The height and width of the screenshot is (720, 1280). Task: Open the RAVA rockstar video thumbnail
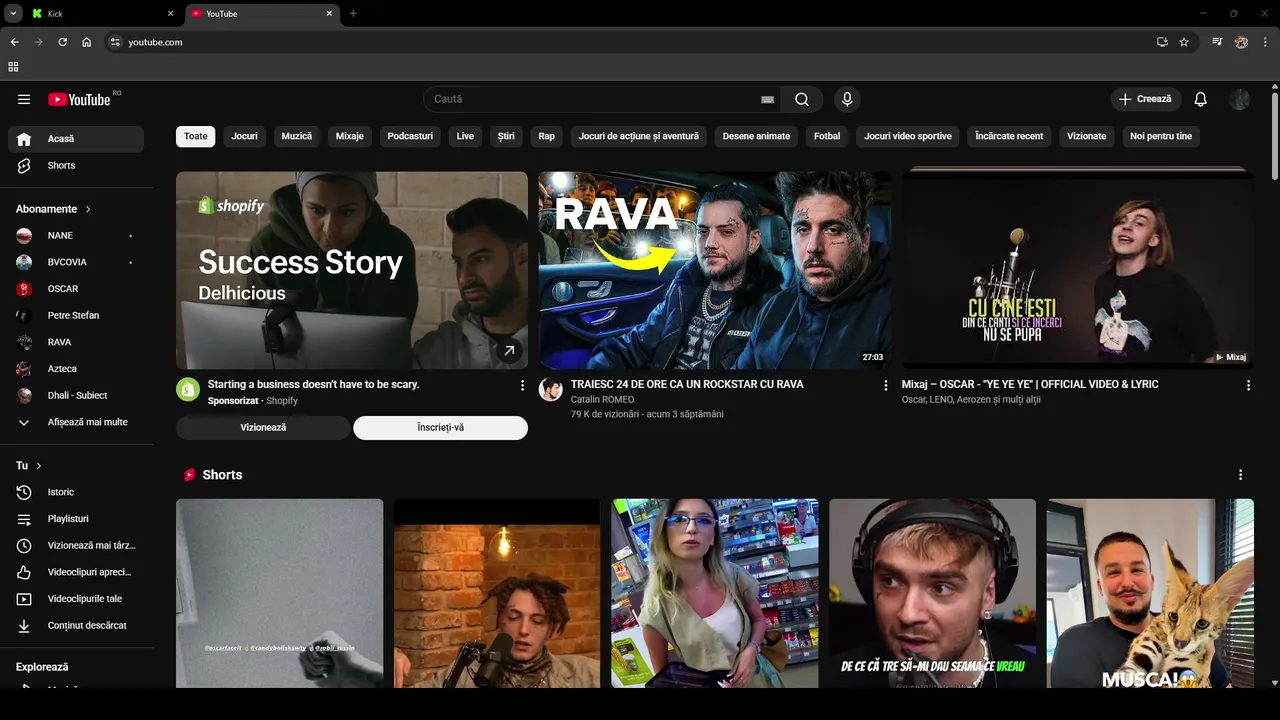tap(714, 270)
